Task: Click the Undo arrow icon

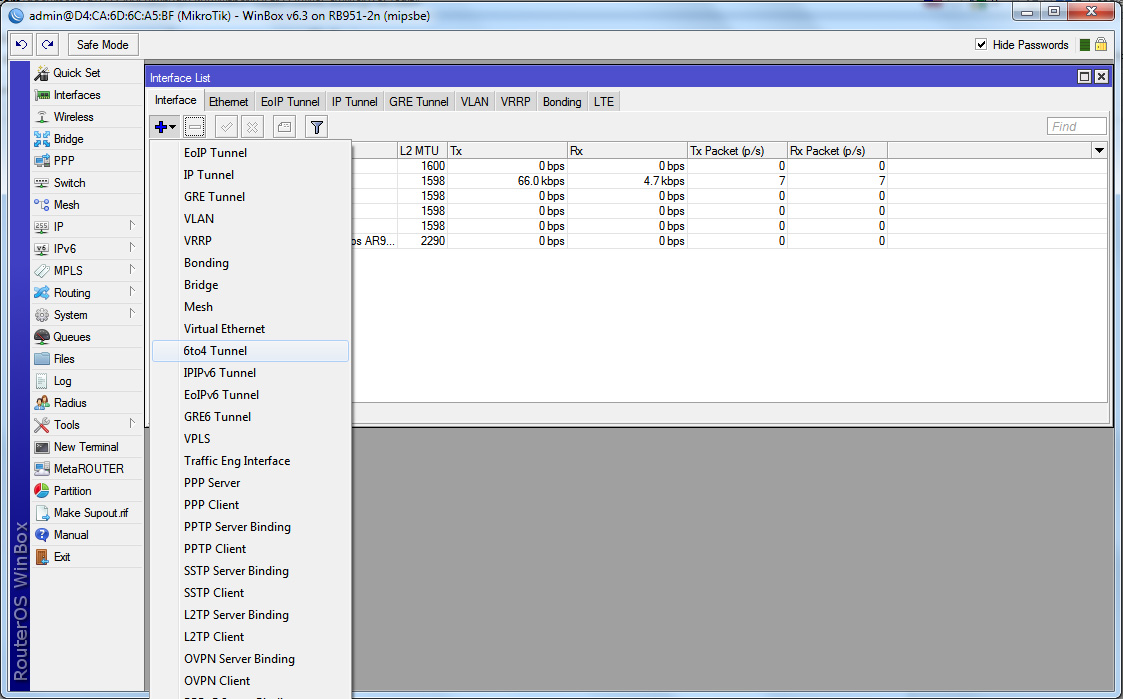Action: coord(21,45)
